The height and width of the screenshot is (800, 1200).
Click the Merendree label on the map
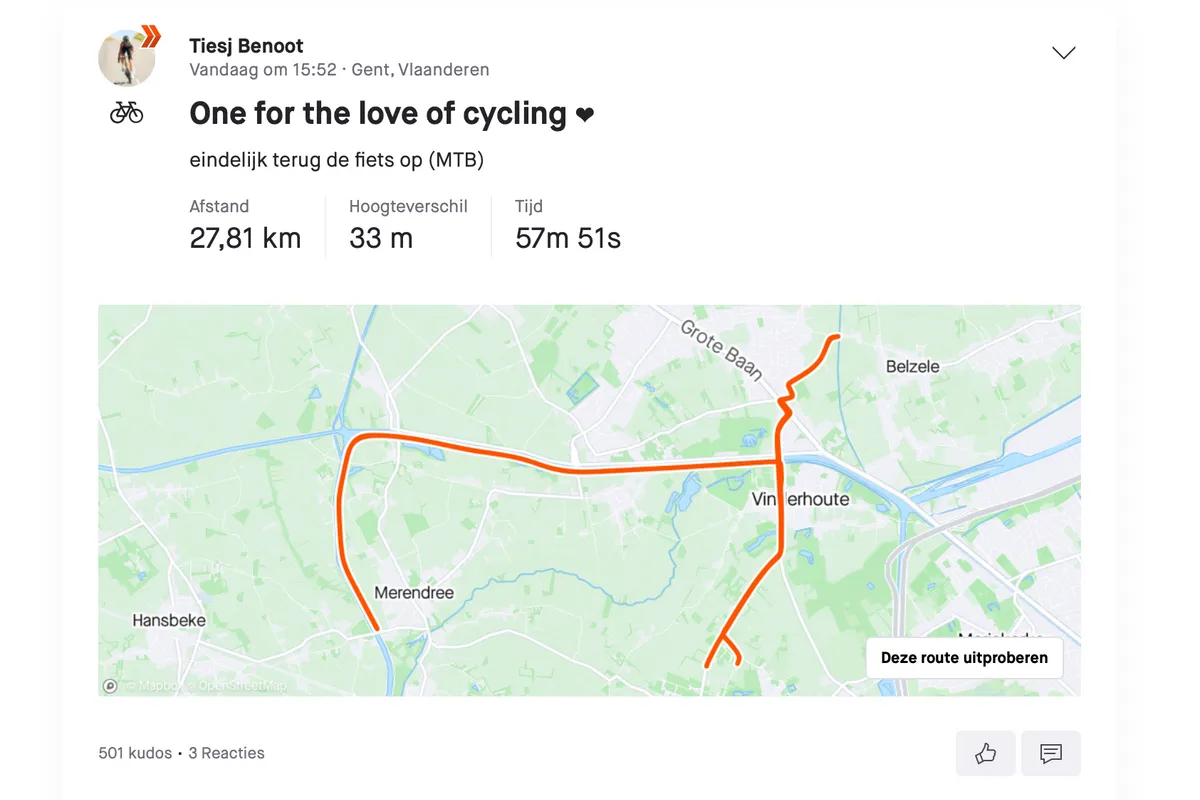pyautogui.click(x=414, y=593)
